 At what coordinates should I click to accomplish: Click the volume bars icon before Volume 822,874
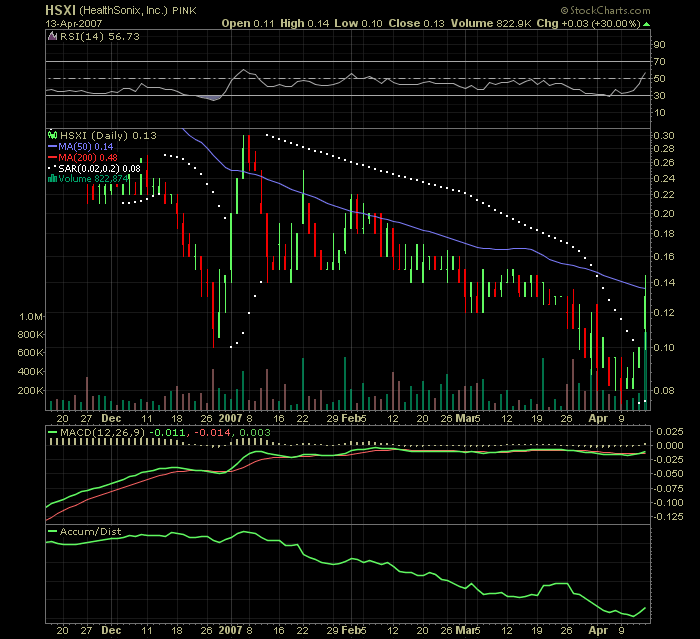point(52,179)
